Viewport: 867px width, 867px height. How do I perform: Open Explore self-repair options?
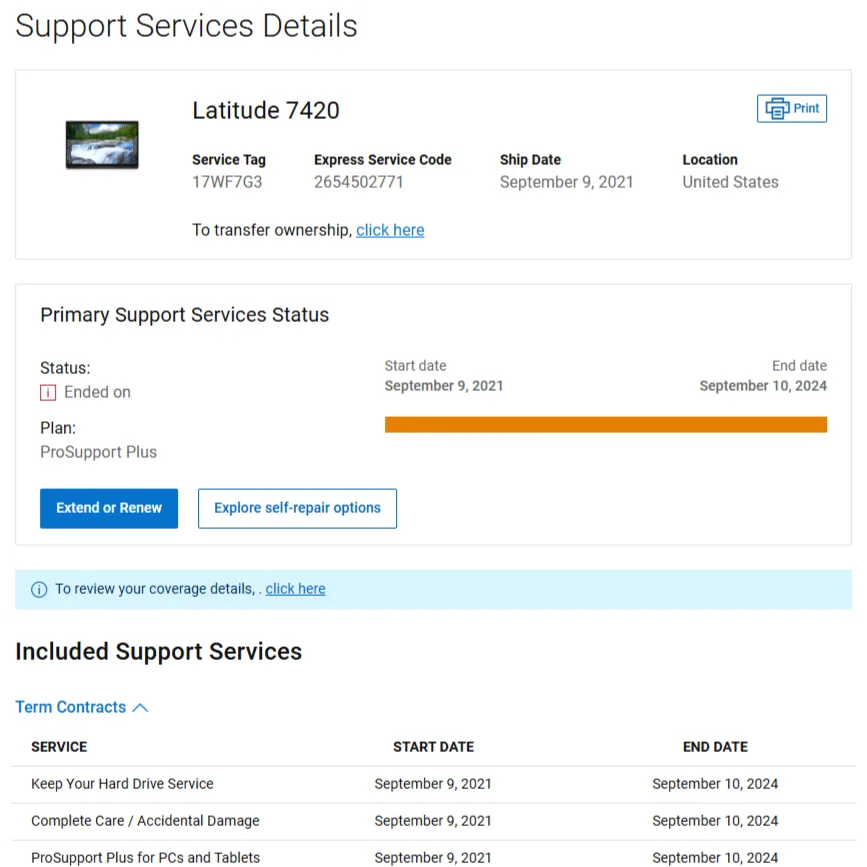[x=296, y=508]
